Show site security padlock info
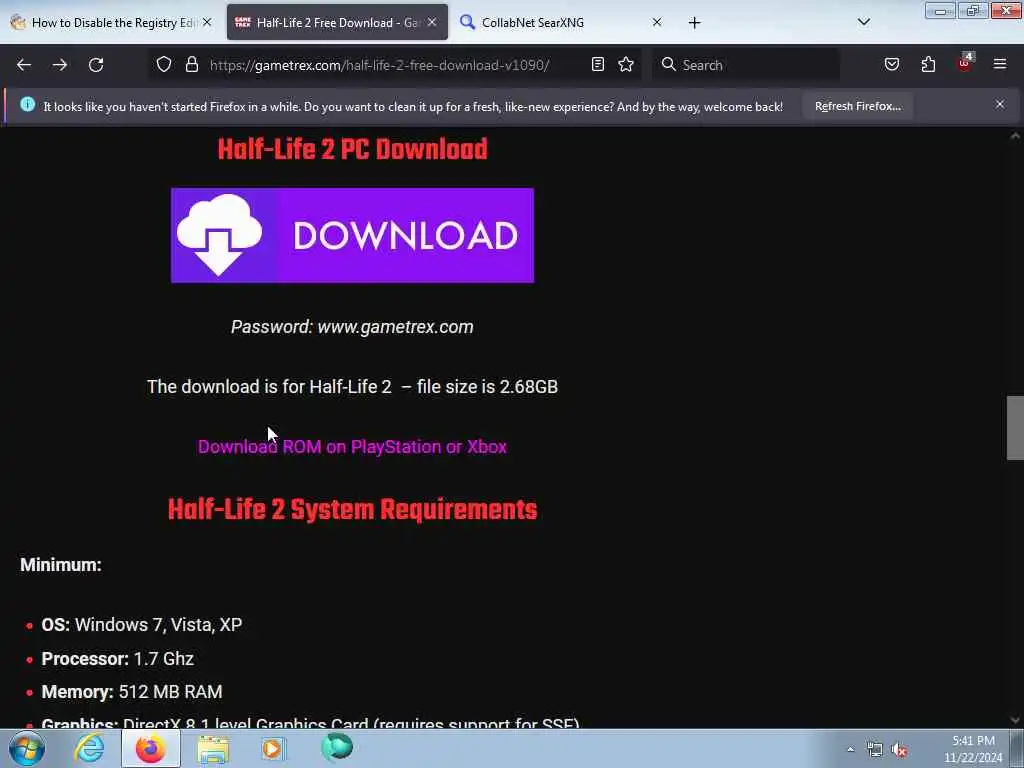This screenshot has width=1024, height=768. (191, 65)
